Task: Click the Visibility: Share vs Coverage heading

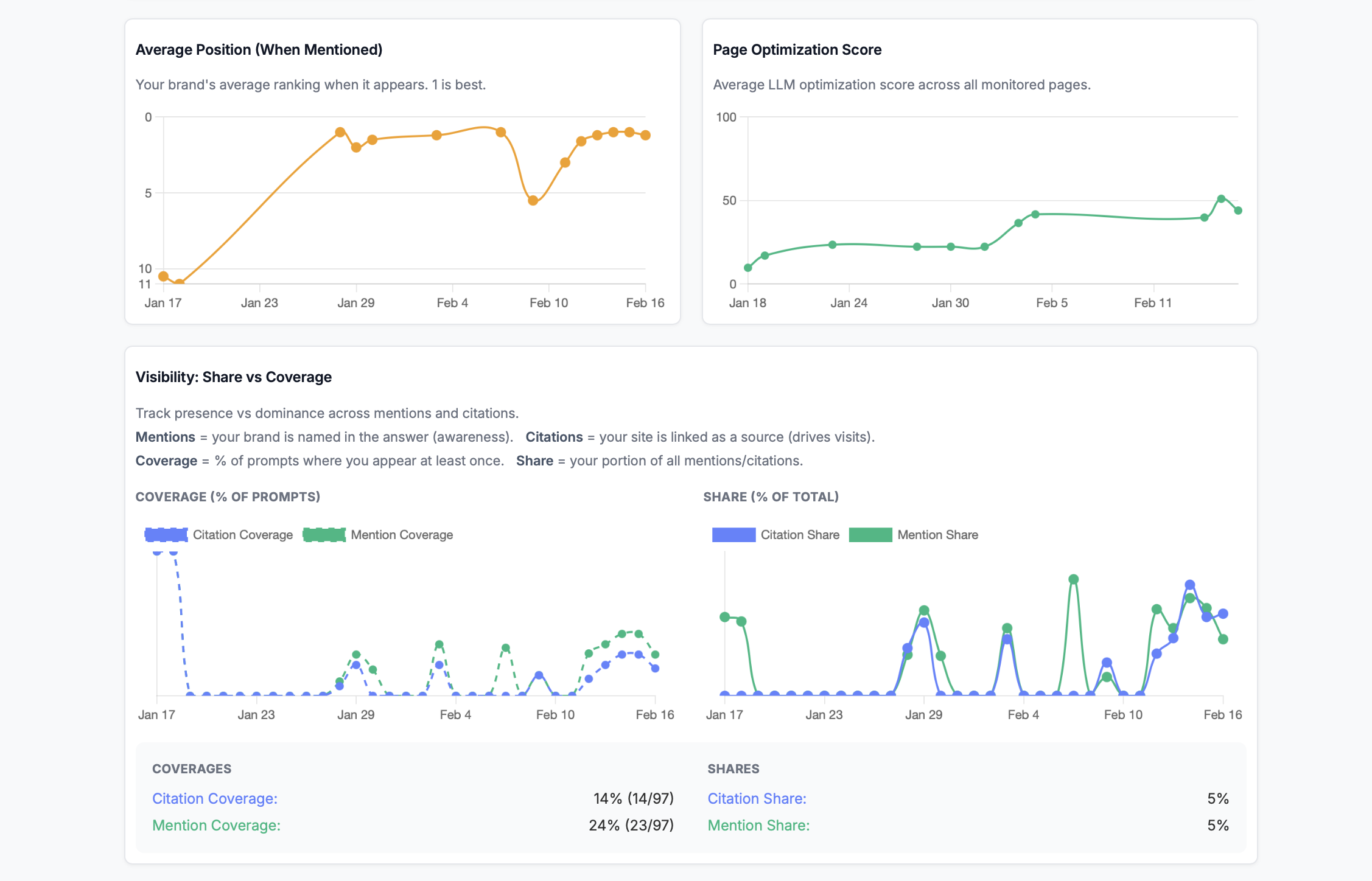Action: pyautogui.click(x=234, y=377)
